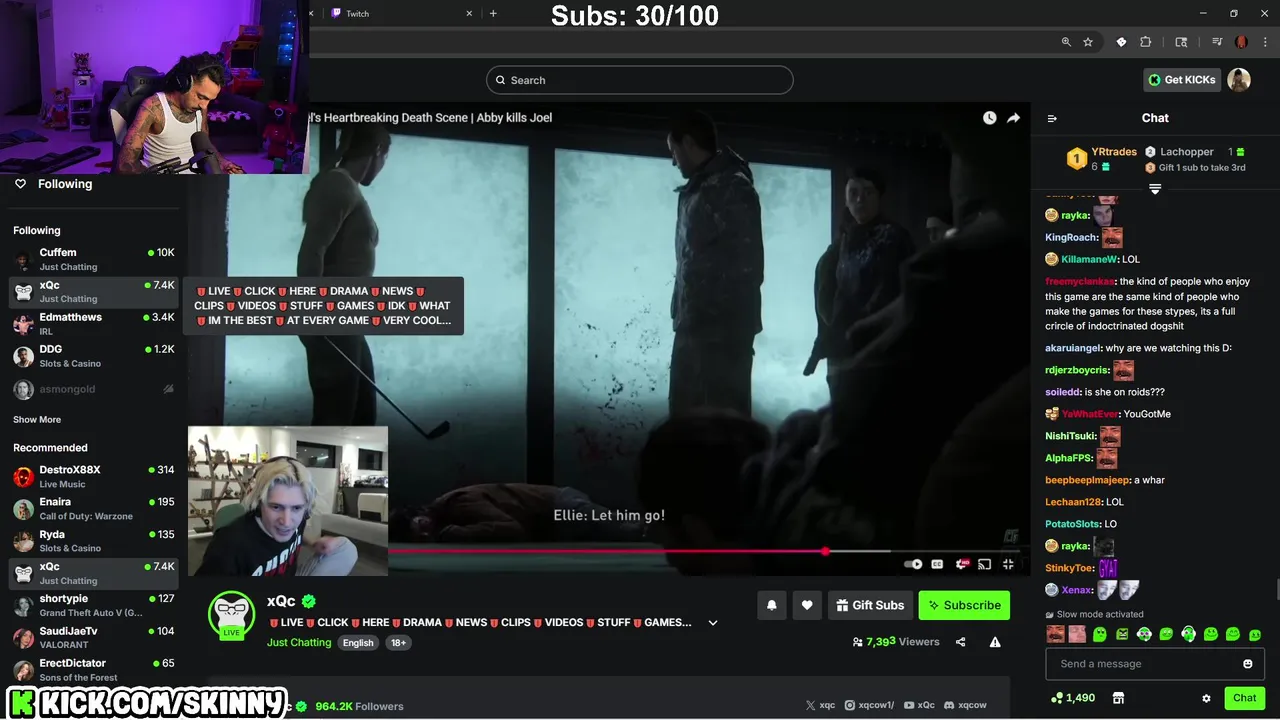Click the English language tag

click(358, 643)
